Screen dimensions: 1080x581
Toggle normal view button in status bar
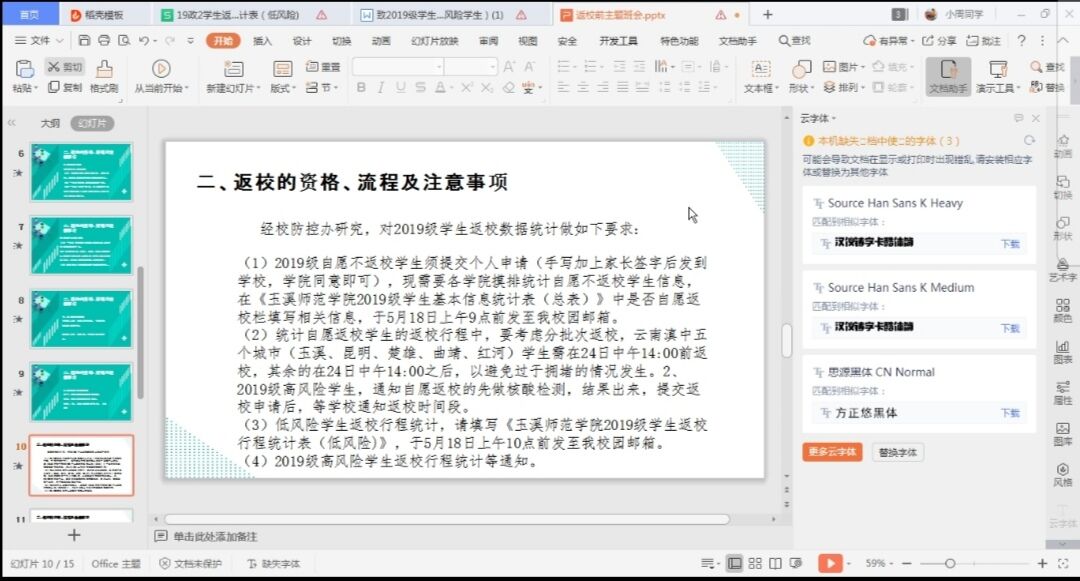click(735, 564)
